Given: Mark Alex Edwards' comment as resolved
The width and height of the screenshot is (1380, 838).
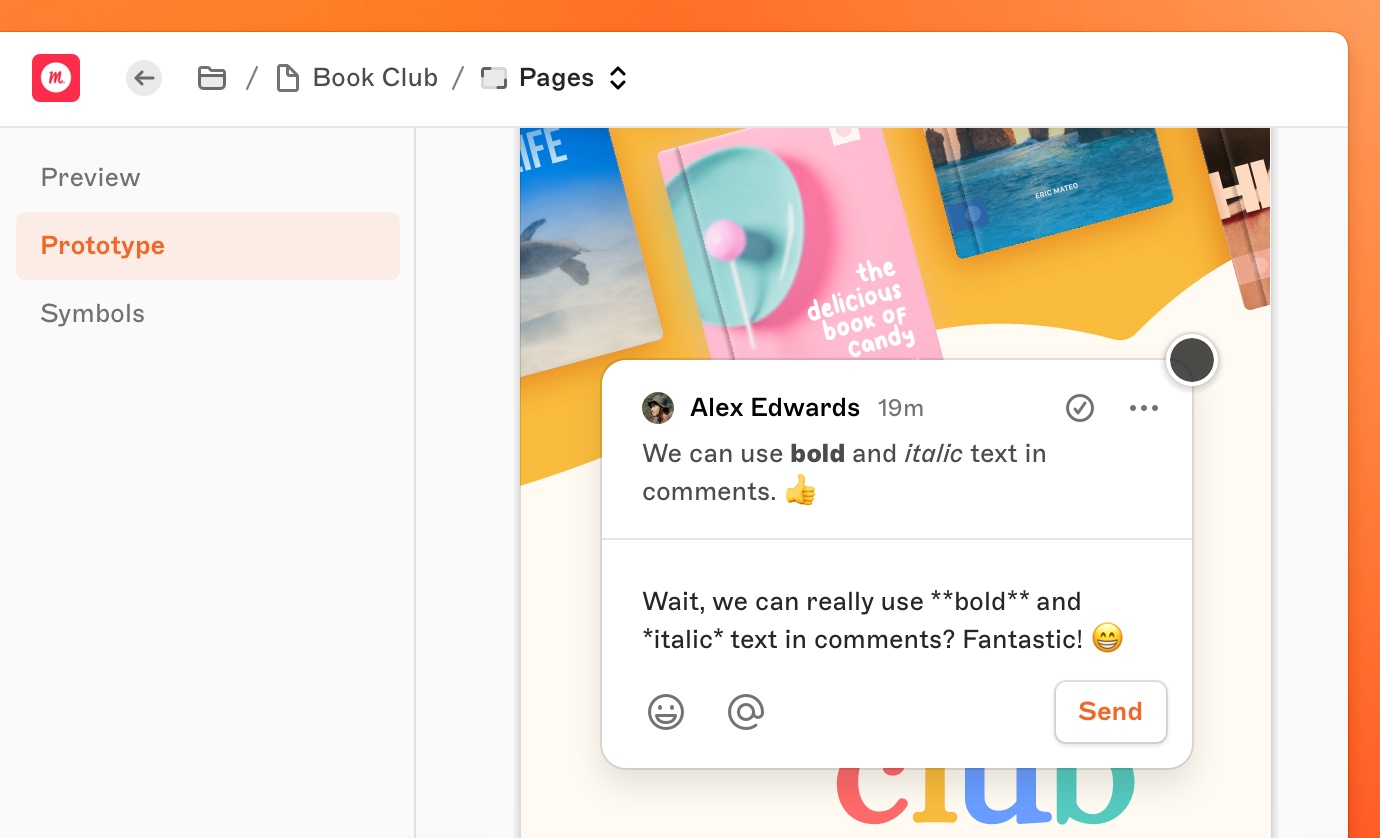Looking at the screenshot, I should point(1079,408).
